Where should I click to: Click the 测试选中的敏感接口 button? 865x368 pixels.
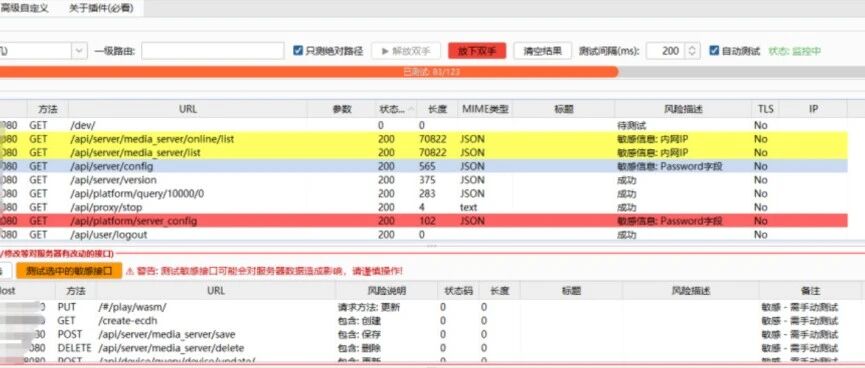[69, 271]
